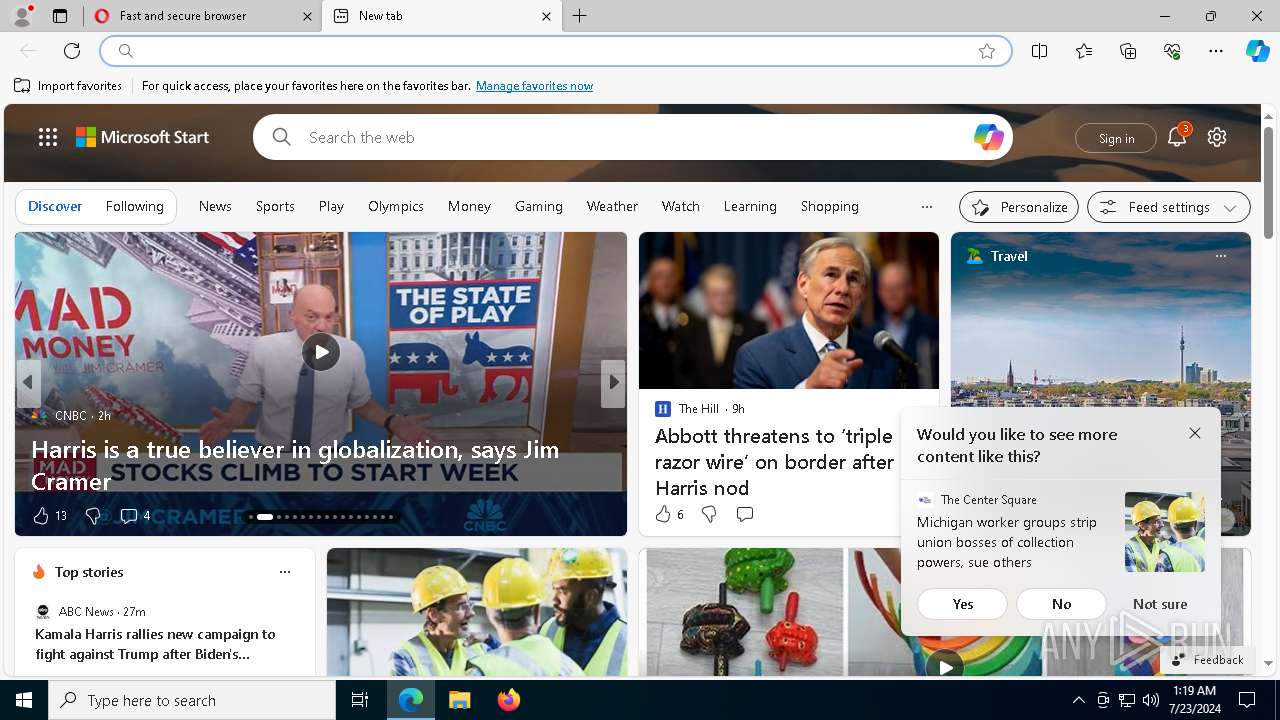Open Kamala Harris rallies headline
This screenshot has height=720, width=1280.
click(x=155, y=644)
